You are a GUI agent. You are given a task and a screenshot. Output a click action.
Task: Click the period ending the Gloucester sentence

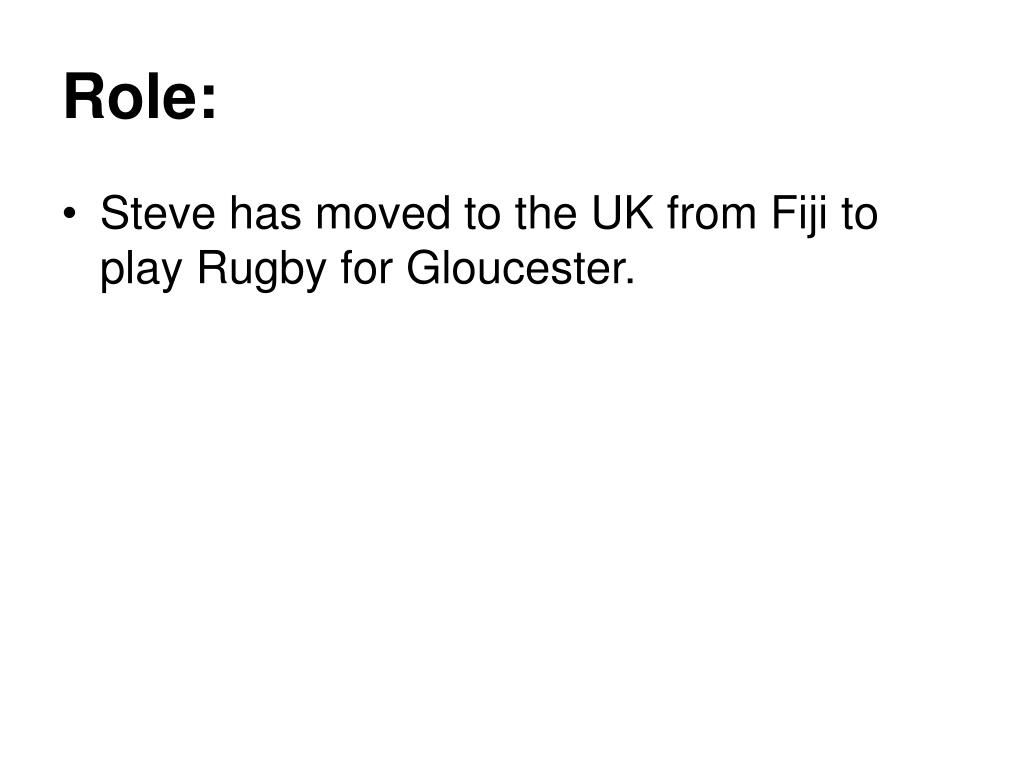coord(630,281)
